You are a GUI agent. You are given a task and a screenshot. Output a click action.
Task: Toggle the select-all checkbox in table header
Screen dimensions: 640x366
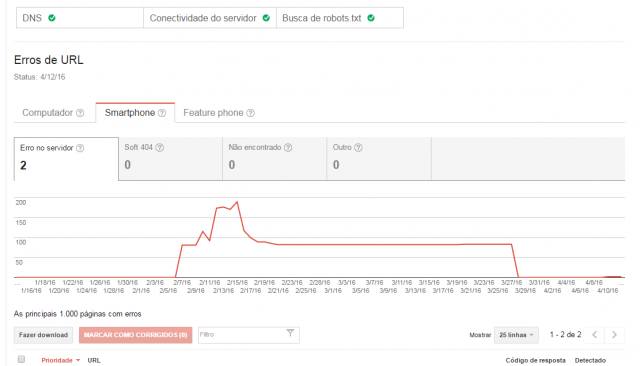(21, 359)
